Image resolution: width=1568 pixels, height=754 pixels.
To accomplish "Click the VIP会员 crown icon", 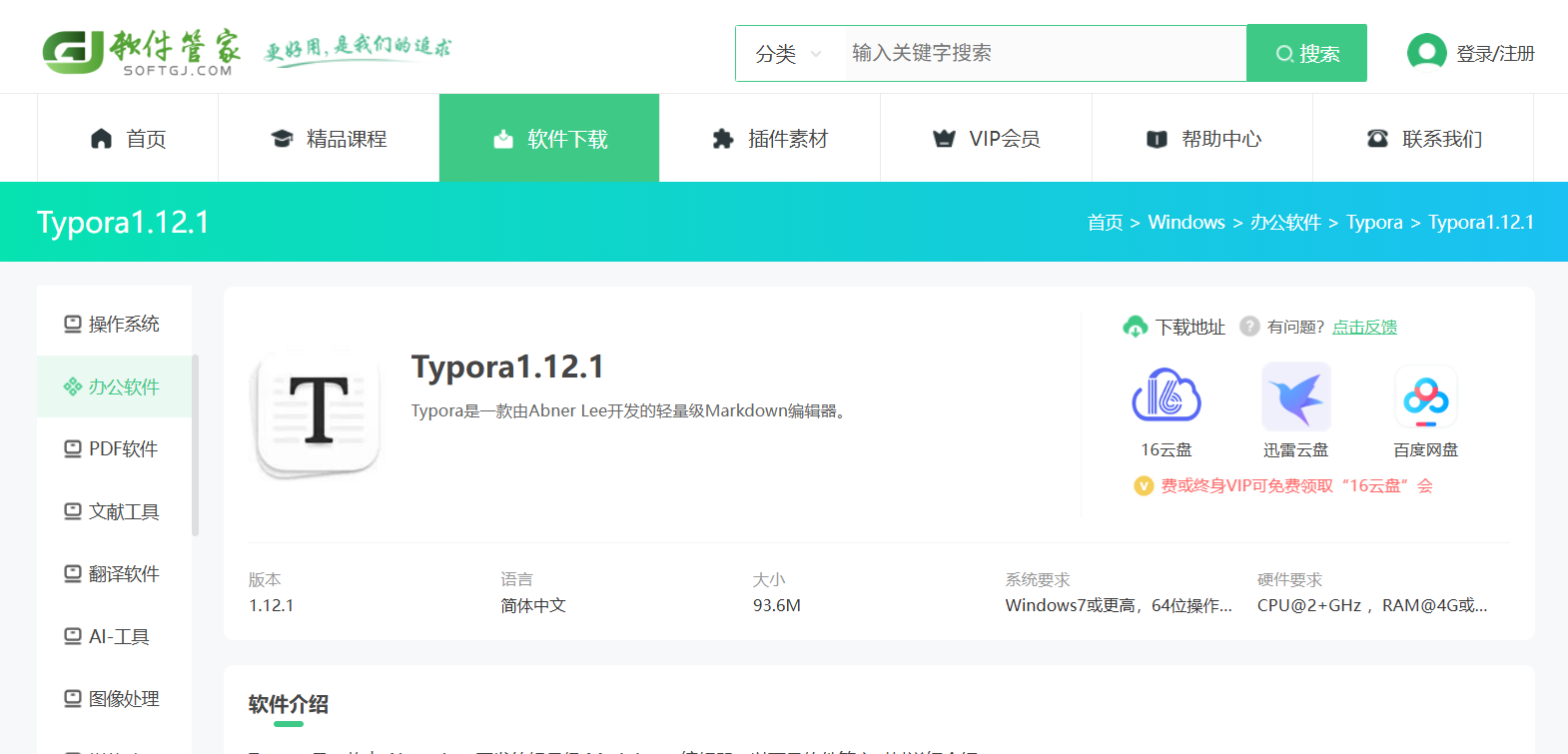I will click(x=944, y=139).
